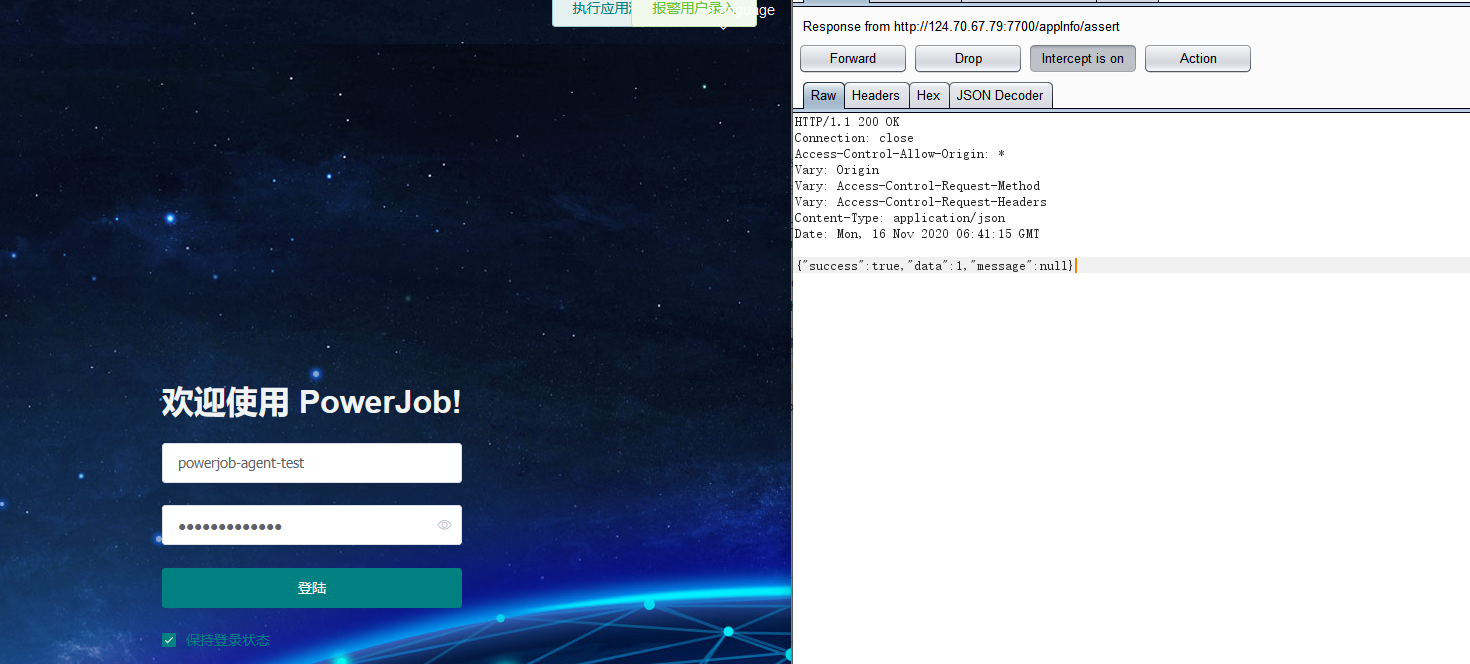
Task: Open the JSON Decoder tab
Action: 999,95
